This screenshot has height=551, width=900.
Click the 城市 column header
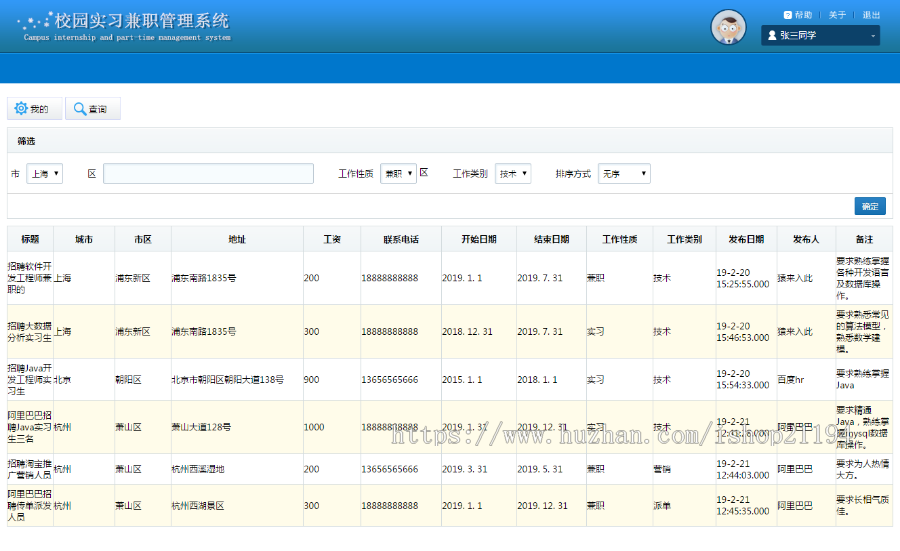pos(84,239)
